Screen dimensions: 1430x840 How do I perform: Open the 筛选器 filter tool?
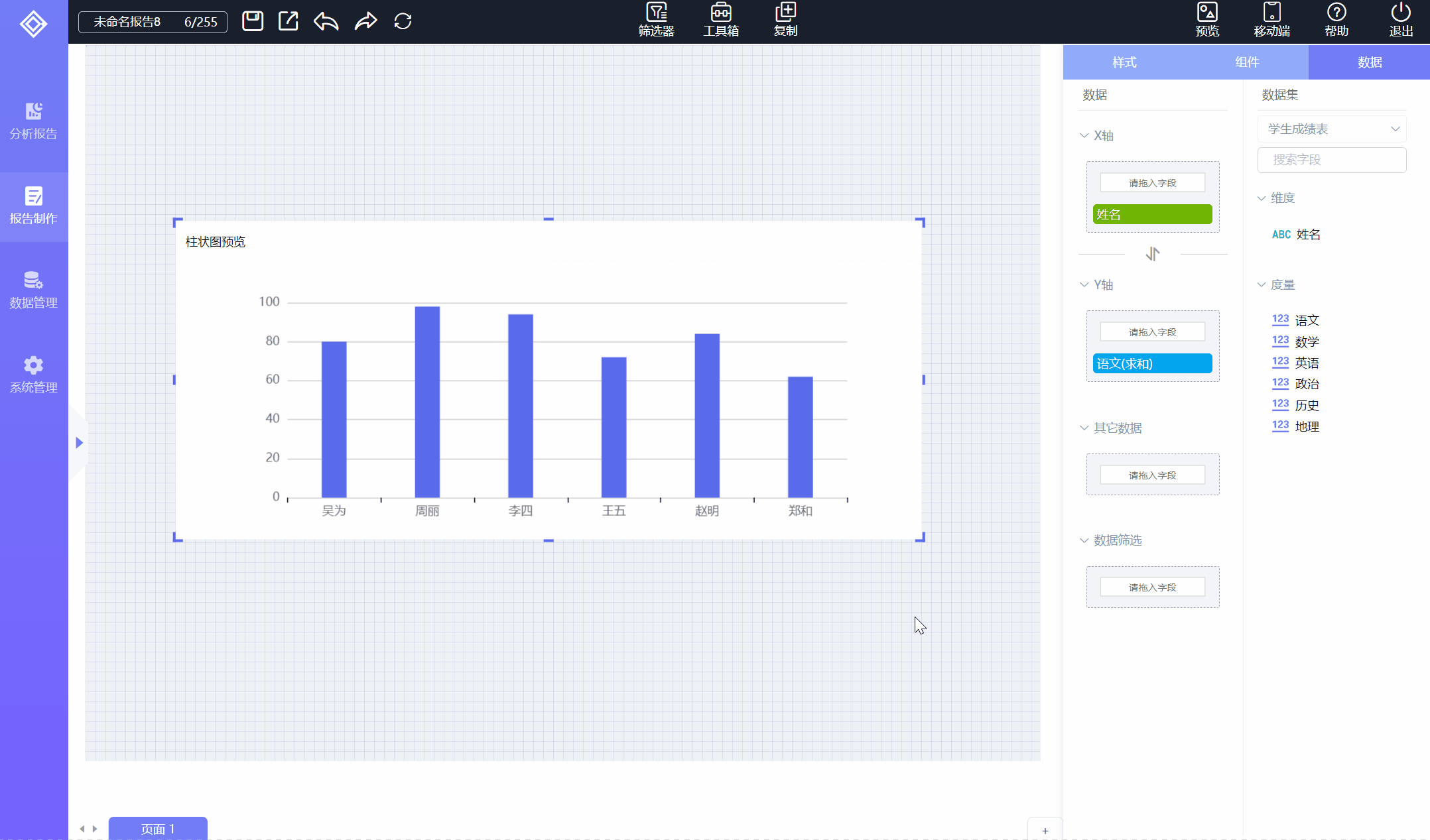pyautogui.click(x=656, y=20)
